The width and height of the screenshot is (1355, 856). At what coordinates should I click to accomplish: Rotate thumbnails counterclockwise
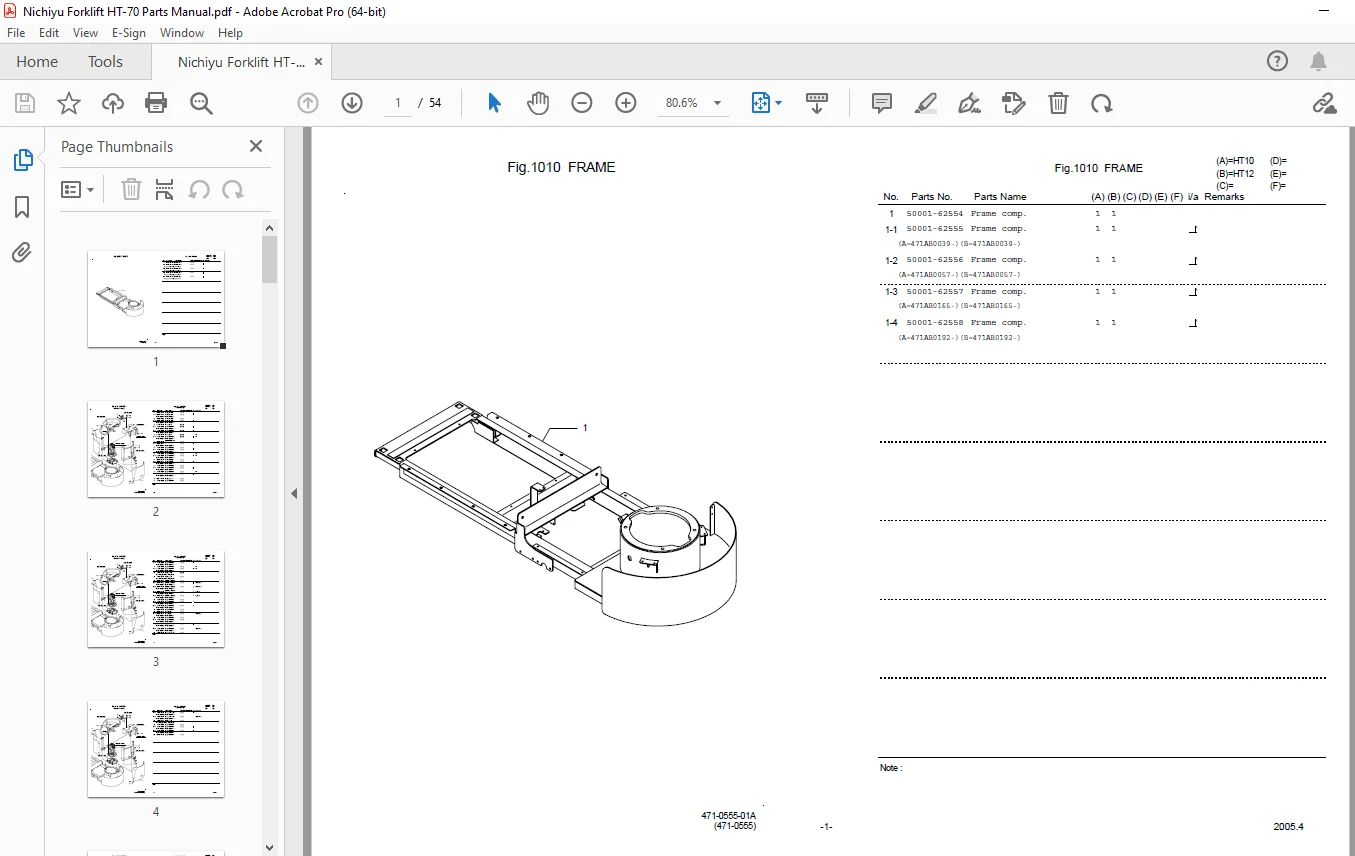[x=199, y=190]
